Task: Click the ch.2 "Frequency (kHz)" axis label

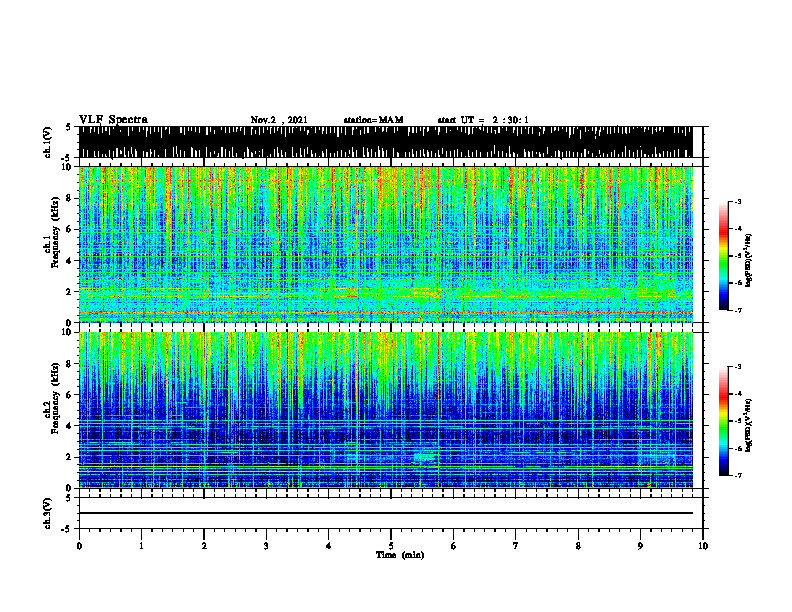Action: (55, 398)
